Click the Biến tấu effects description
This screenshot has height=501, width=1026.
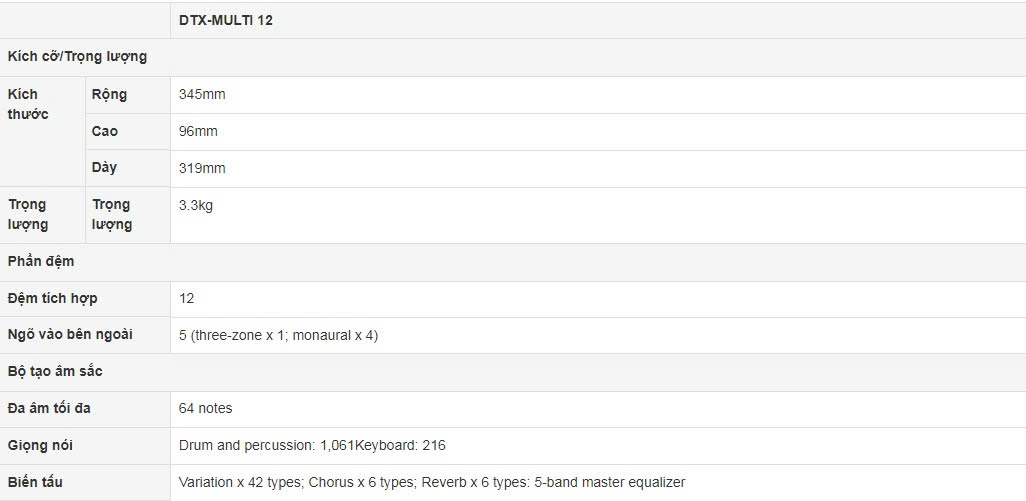(x=432, y=482)
